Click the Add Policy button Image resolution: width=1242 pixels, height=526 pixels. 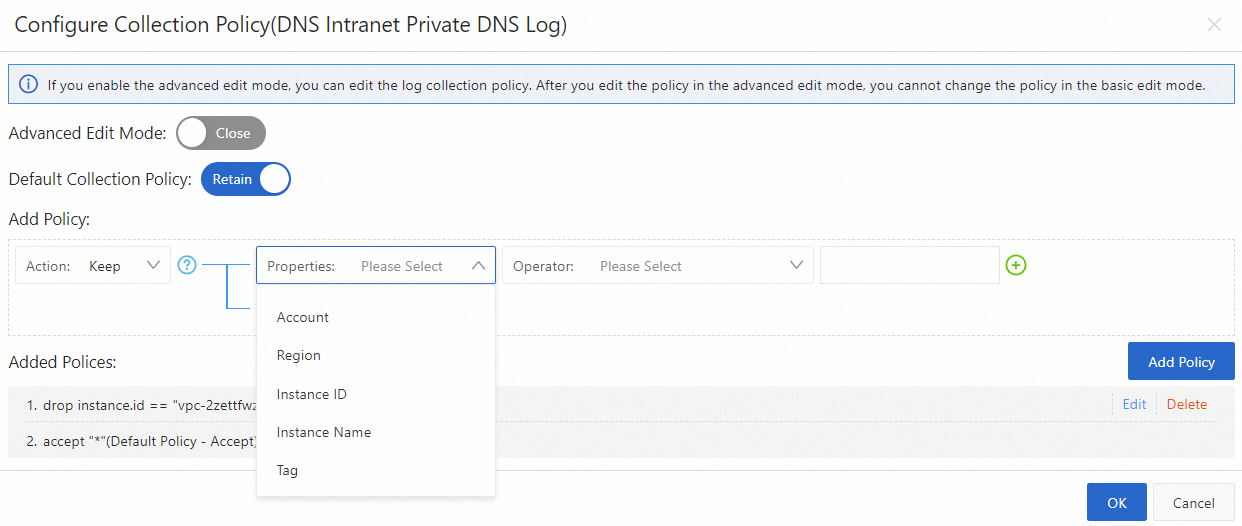click(x=1181, y=361)
